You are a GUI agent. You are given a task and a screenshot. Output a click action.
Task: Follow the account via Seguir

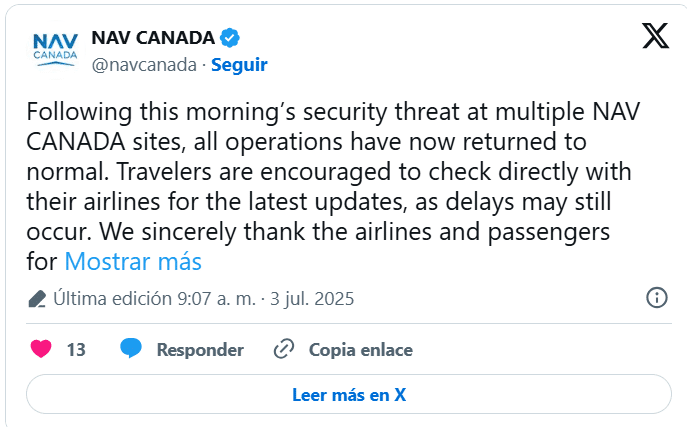[x=238, y=64]
